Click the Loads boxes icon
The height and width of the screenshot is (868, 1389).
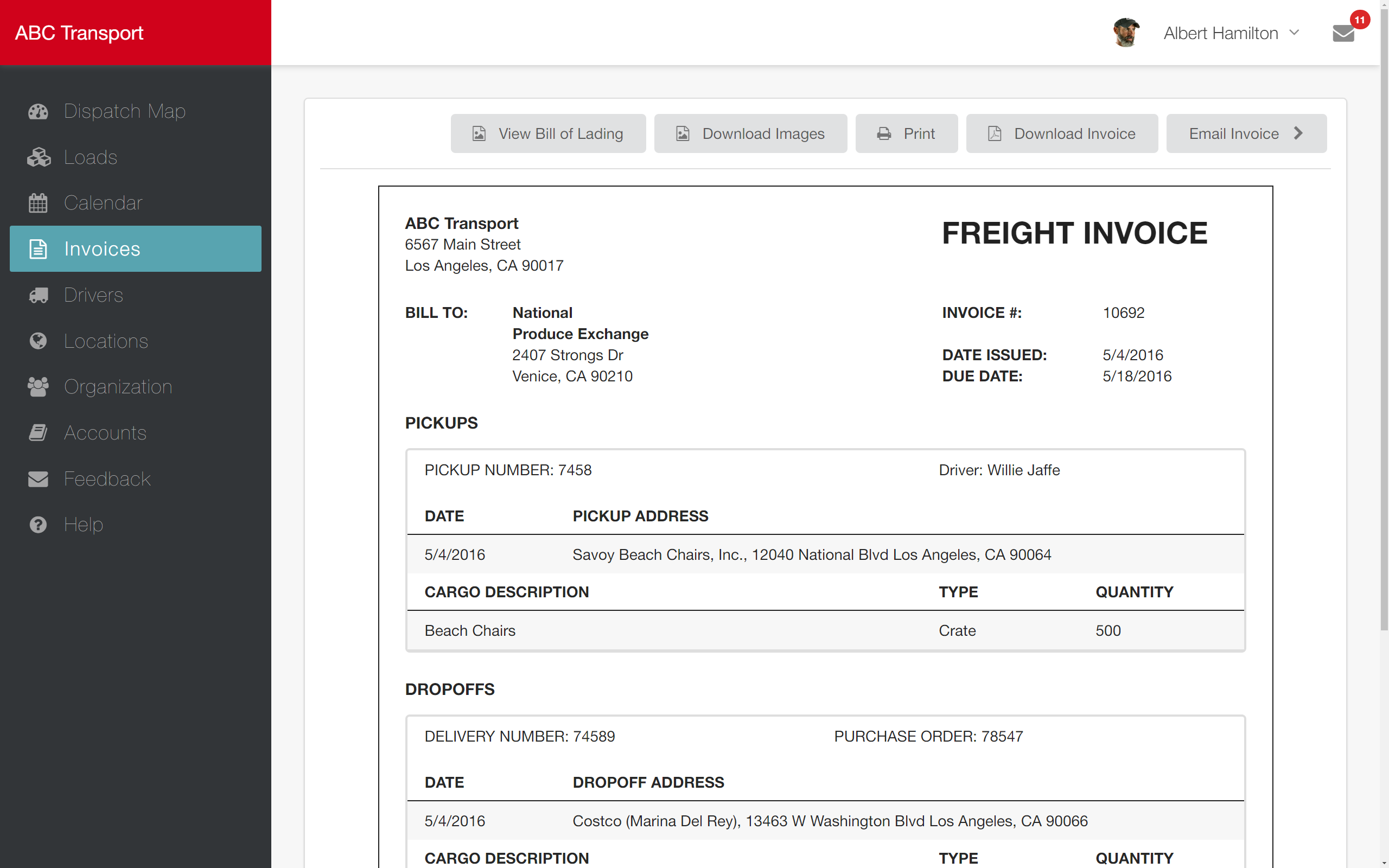(38, 157)
